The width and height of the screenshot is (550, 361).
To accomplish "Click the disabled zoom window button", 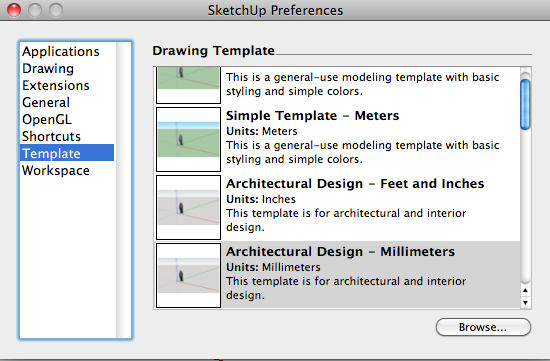I will (56, 10).
